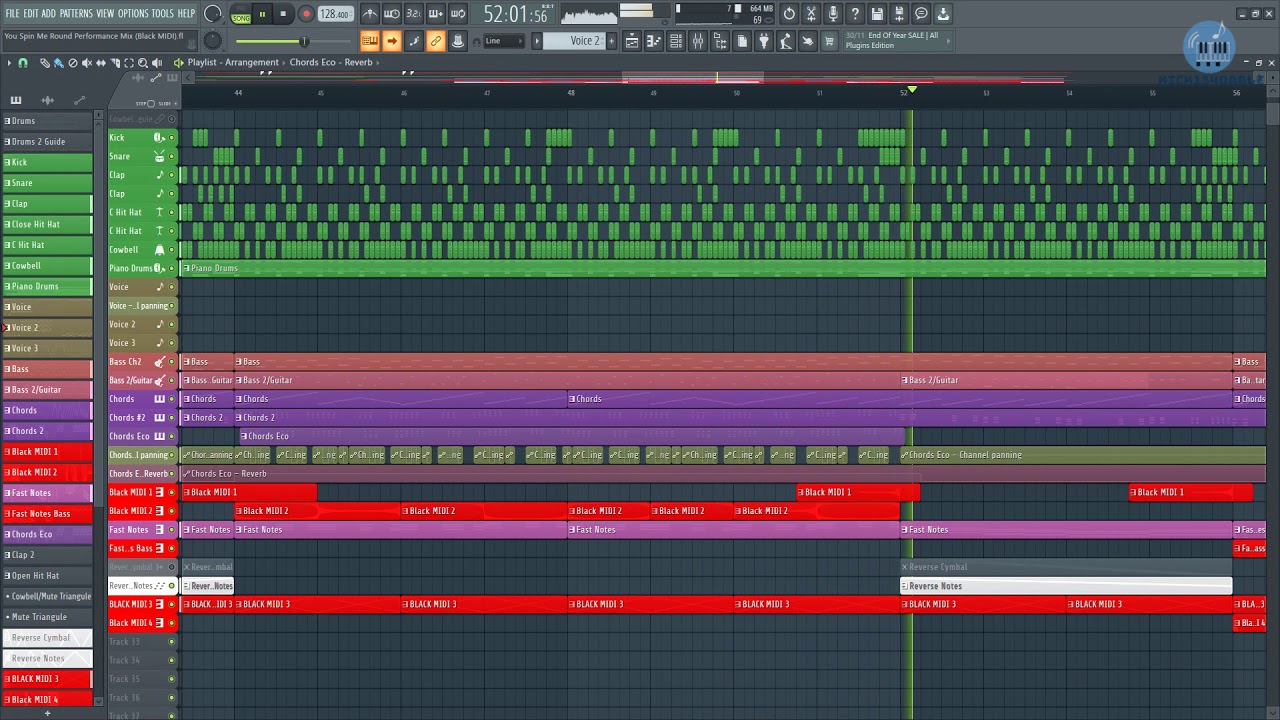Mute the Chords Eco track LED

pyautogui.click(x=171, y=436)
